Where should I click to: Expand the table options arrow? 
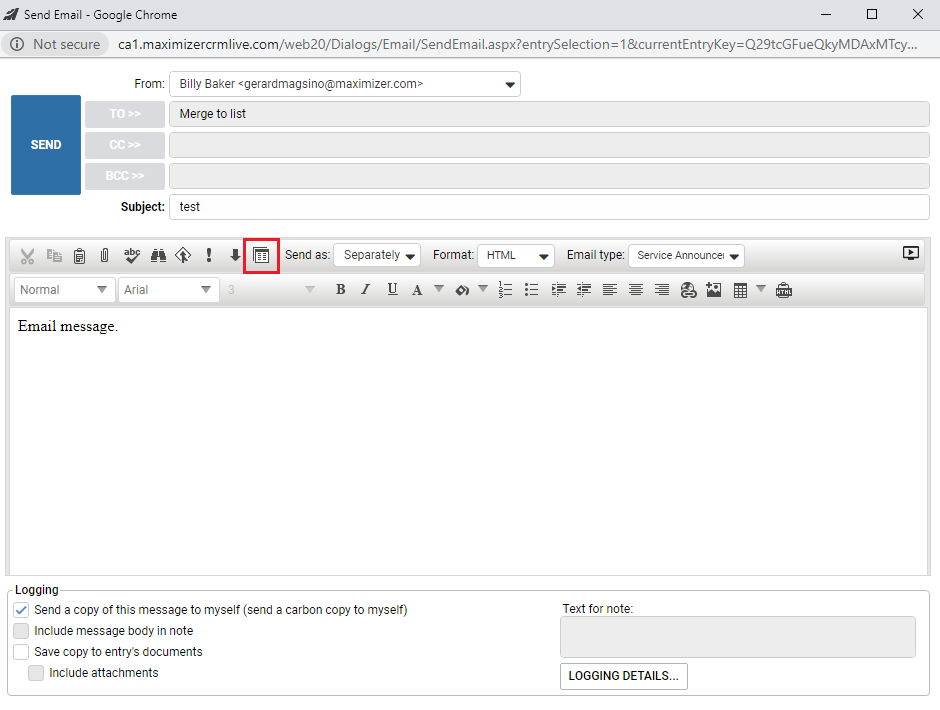(x=761, y=289)
